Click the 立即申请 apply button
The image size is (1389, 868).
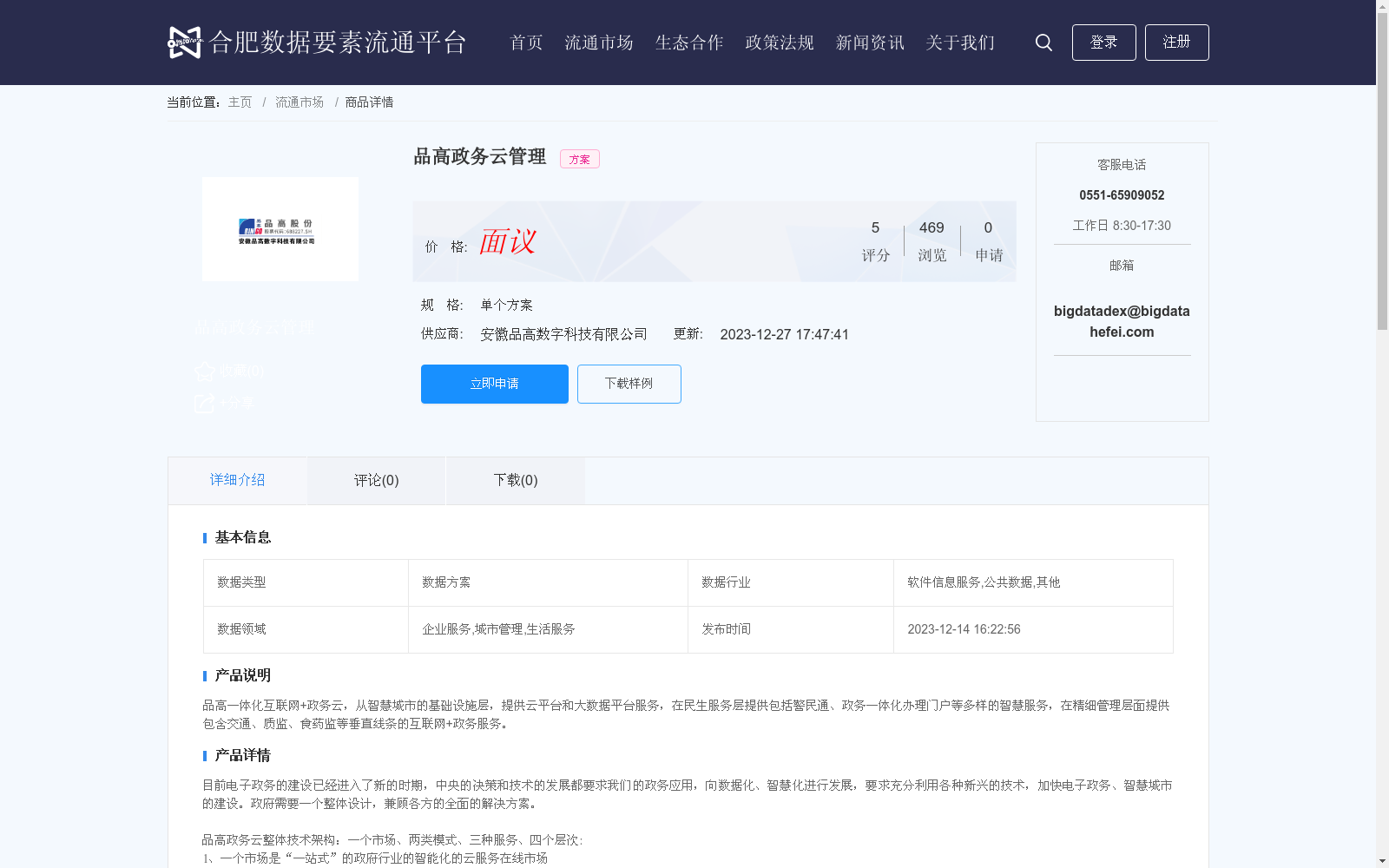[495, 384]
